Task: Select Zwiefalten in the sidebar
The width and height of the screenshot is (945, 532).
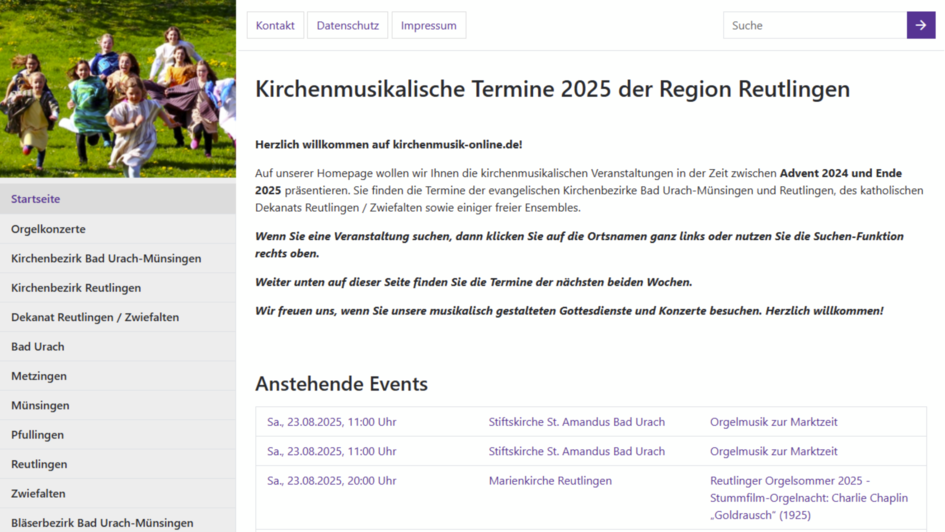Action: click(x=118, y=493)
